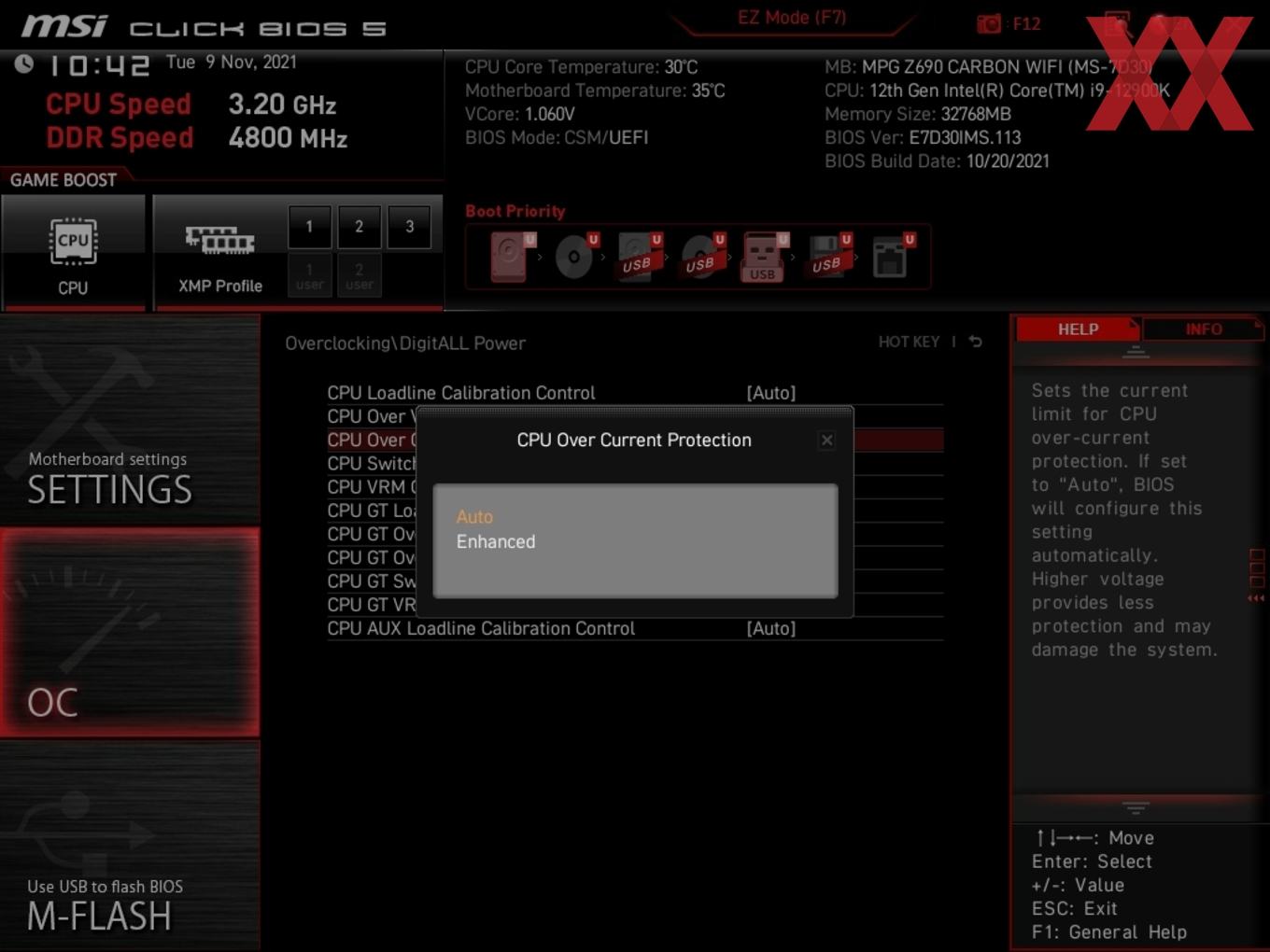Enable Game Boost with the CPU icon
Screen dimensions: 1270x952
pyautogui.click(x=73, y=252)
